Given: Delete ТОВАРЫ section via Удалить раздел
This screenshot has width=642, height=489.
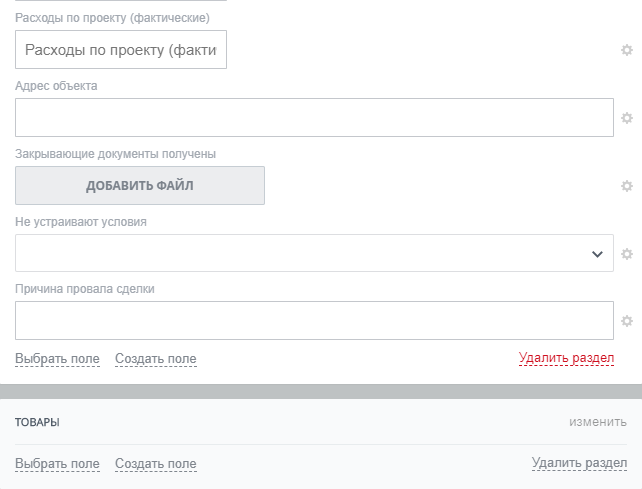Looking at the screenshot, I should click(x=579, y=463).
